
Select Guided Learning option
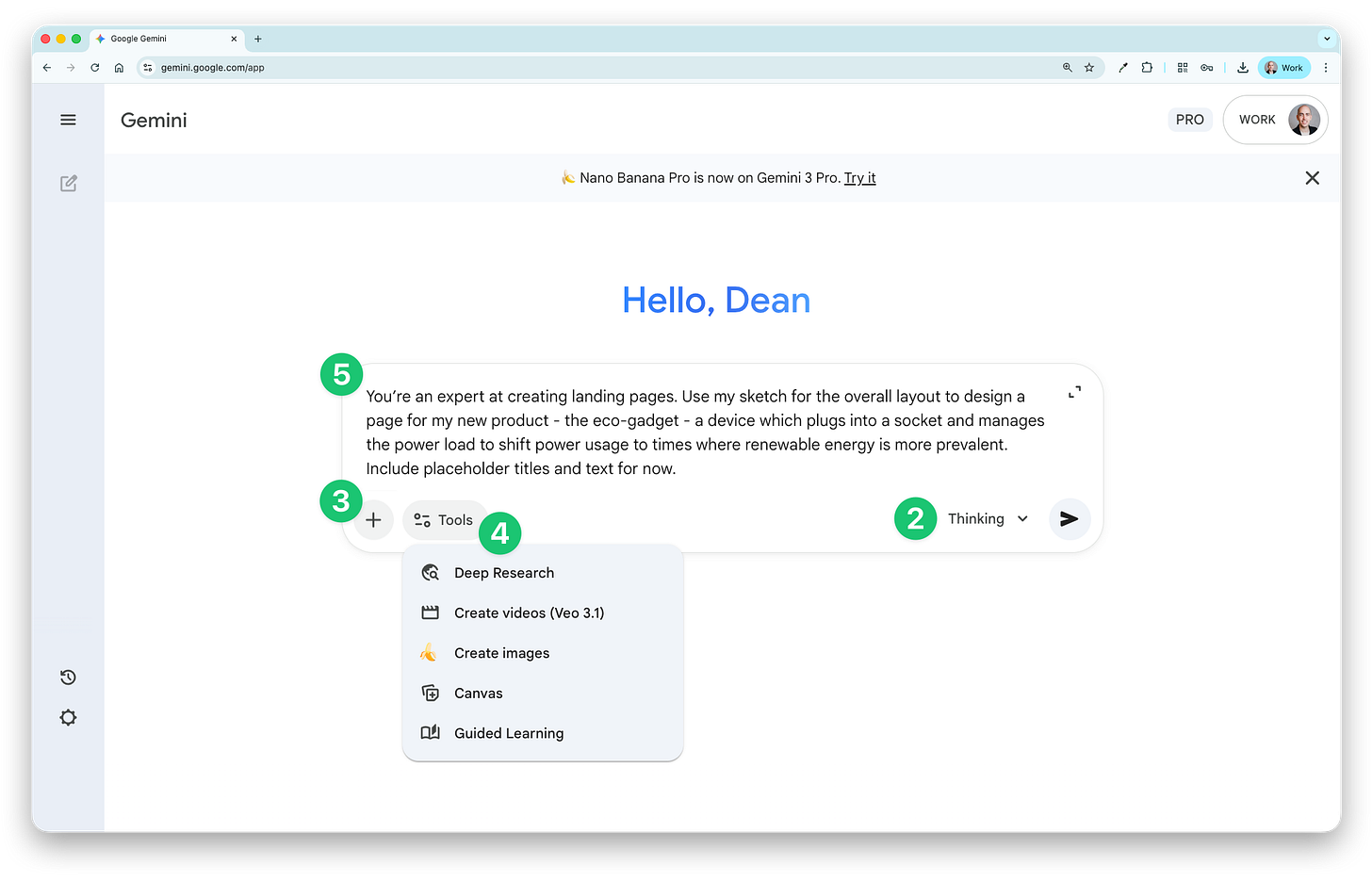point(543,733)
